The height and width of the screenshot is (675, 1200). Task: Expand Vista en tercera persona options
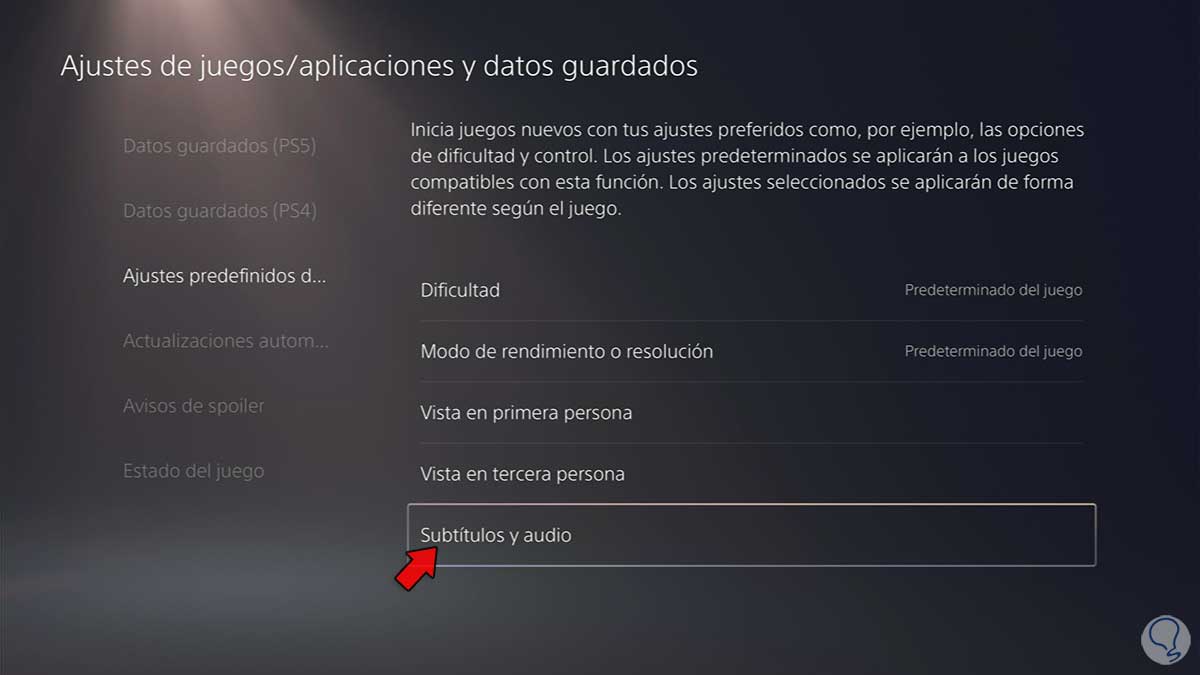751,474
